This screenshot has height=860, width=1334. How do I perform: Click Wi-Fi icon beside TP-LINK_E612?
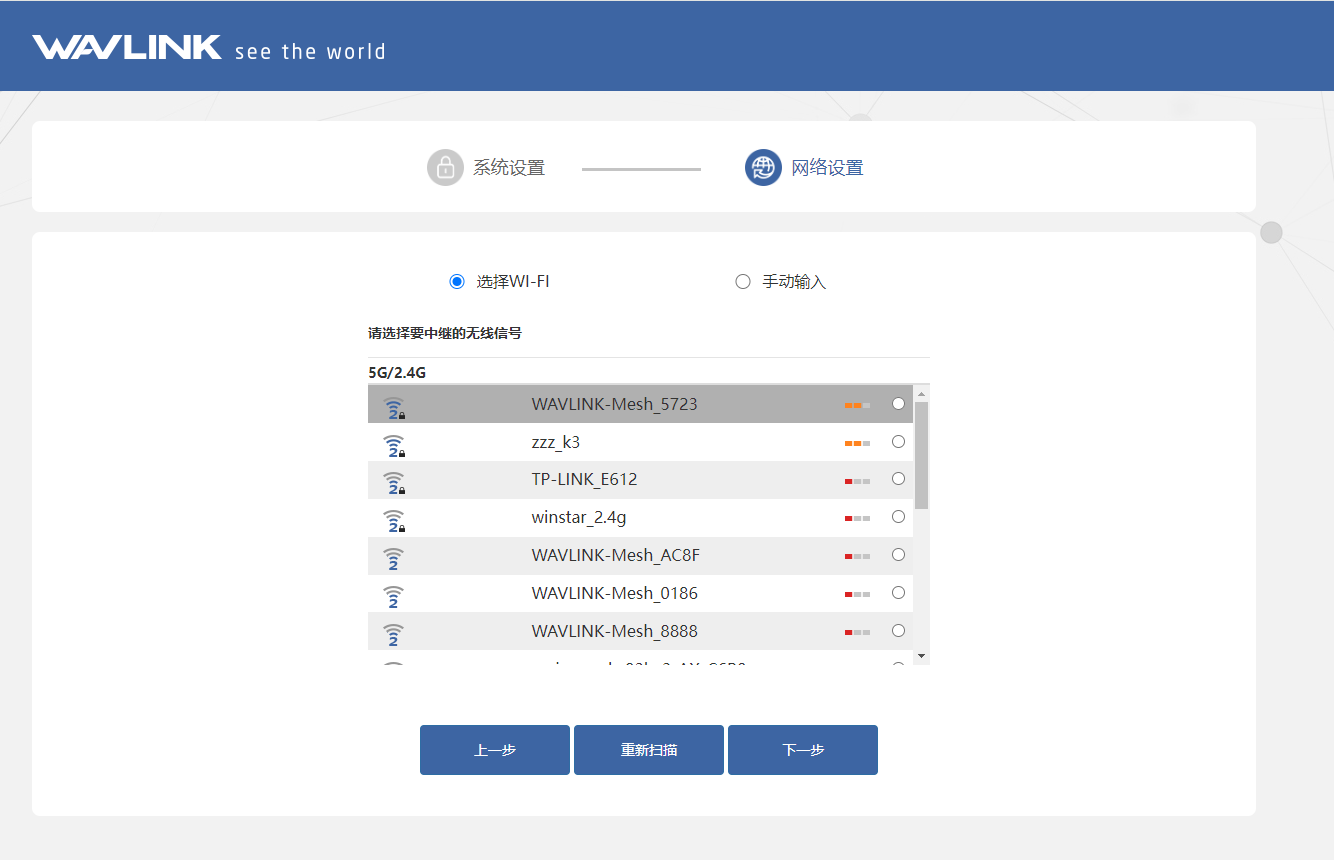point(394,483)
